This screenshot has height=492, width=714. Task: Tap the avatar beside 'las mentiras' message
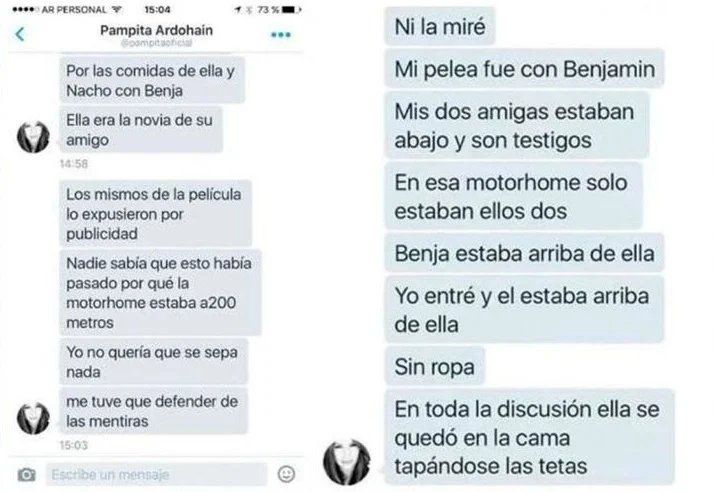pos(33,418)
